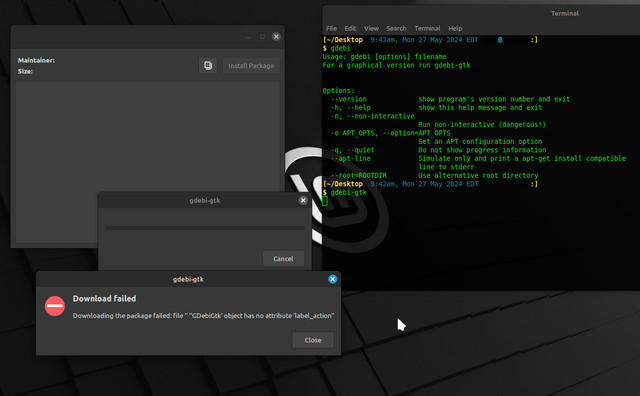Click the Install Package button
Image resolution: width=640 pixels, height=396 pixels.
(251, 66)
